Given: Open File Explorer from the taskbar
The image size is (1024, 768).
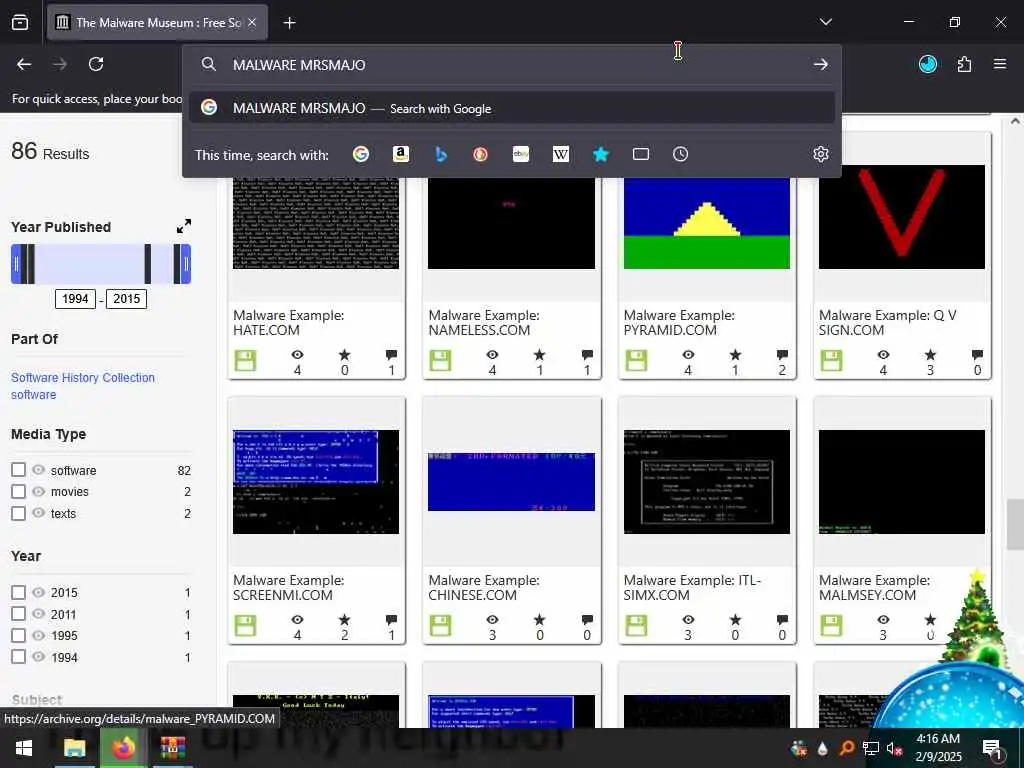Looking at the screenshot, I should tap(74, 748).
